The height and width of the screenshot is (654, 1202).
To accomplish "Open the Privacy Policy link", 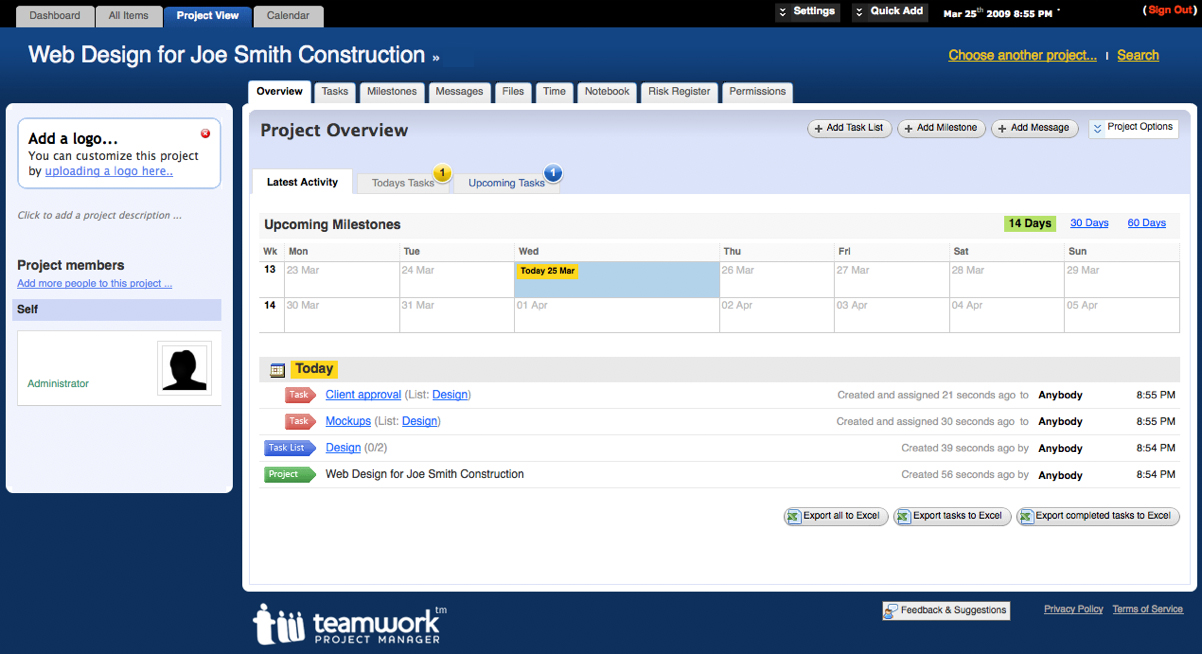I will click(1073, 609).
